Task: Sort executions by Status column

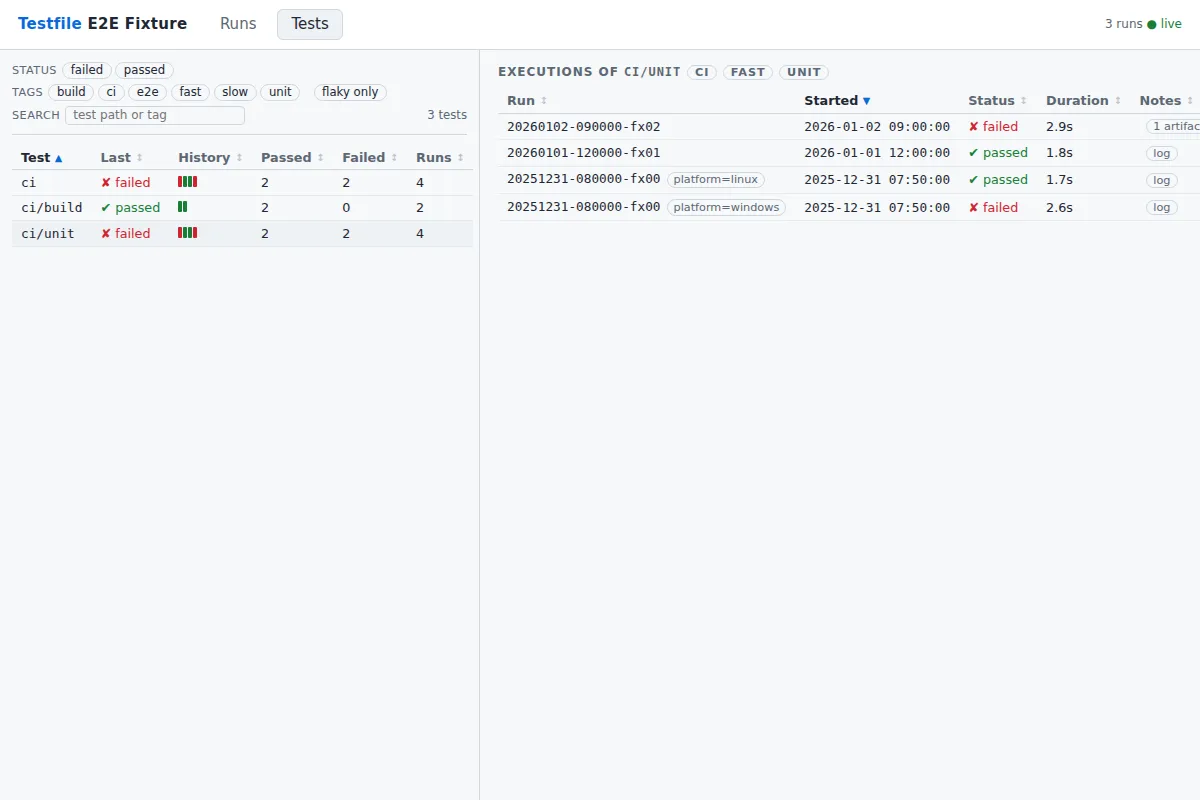Action: pos(998,101)
